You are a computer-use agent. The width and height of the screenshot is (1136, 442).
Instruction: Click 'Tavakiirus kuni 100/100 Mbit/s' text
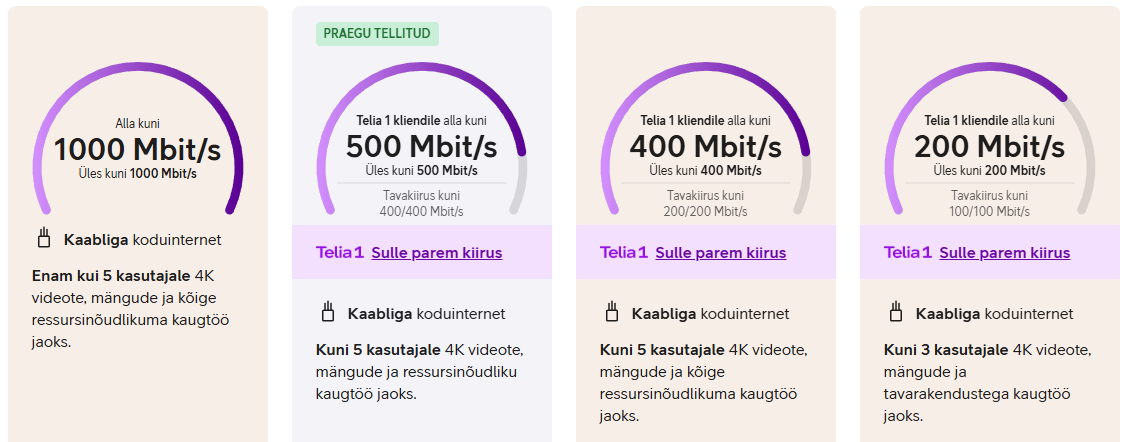[990, 204]
